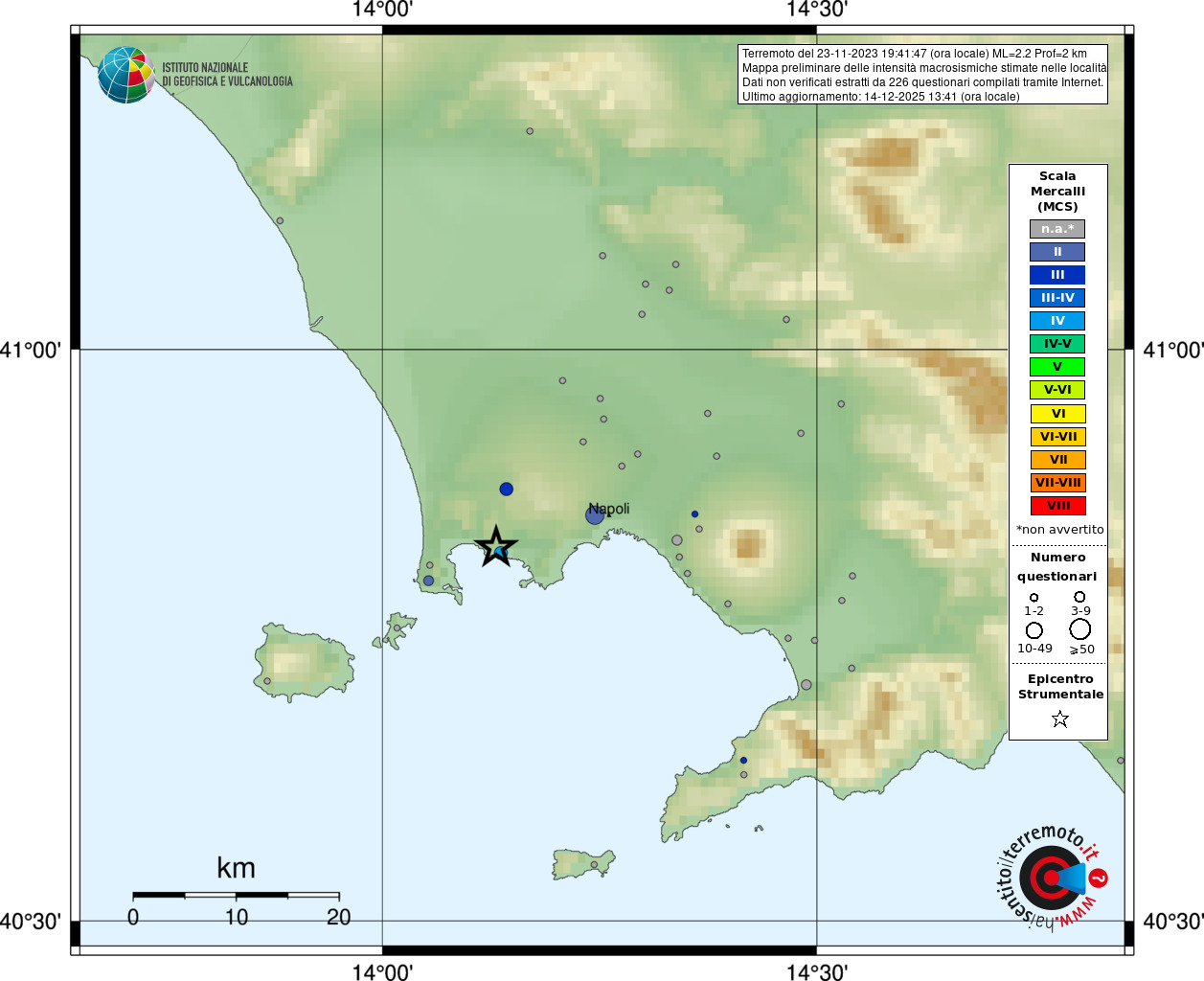Select the bright green V intensity swatch

point(1057,367)
